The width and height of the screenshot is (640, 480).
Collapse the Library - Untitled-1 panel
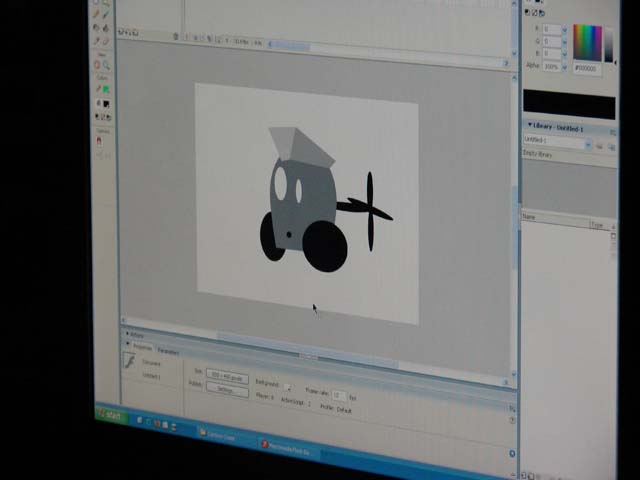(530, 126)
